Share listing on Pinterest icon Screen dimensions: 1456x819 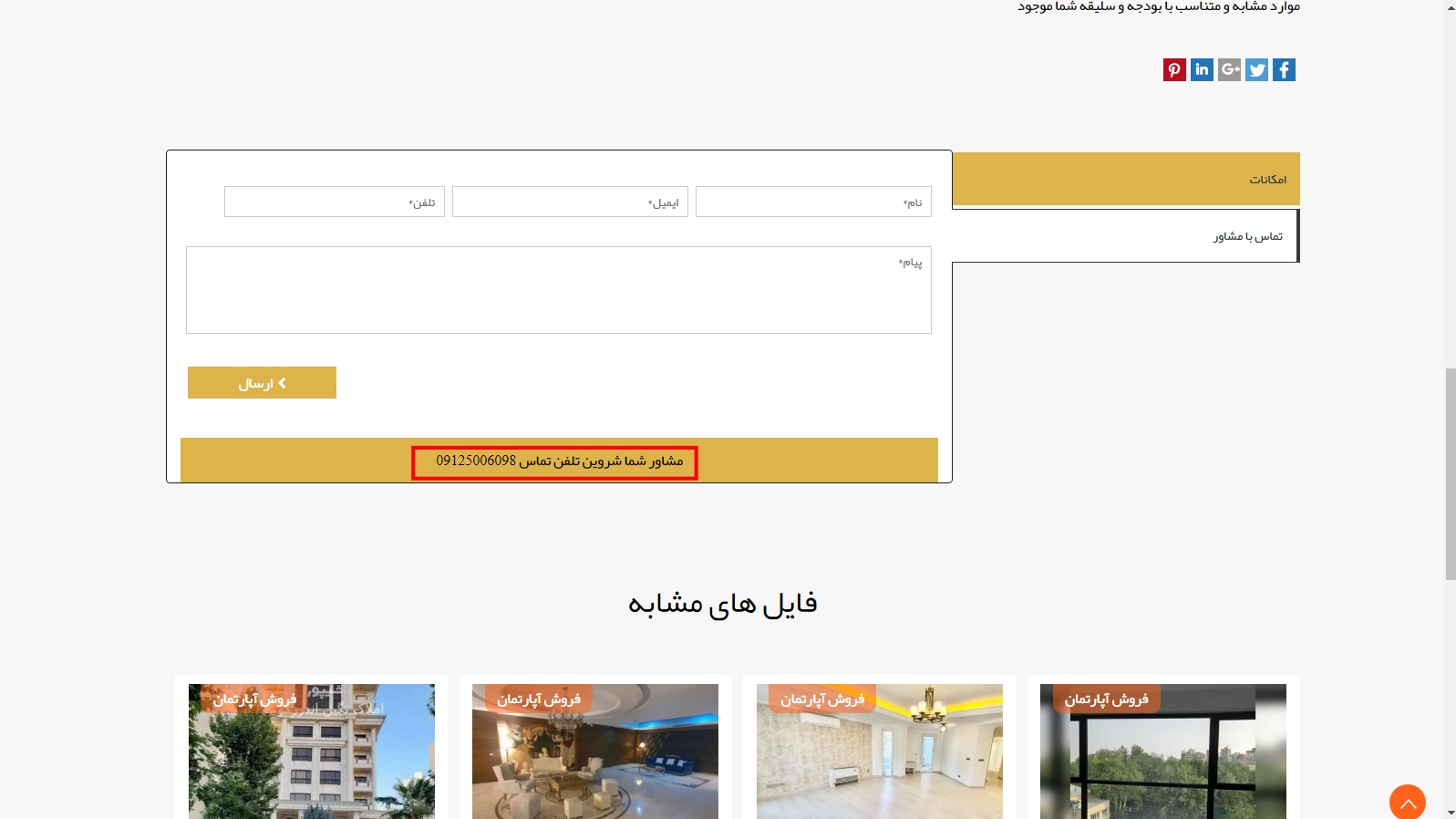point(1174,69)
